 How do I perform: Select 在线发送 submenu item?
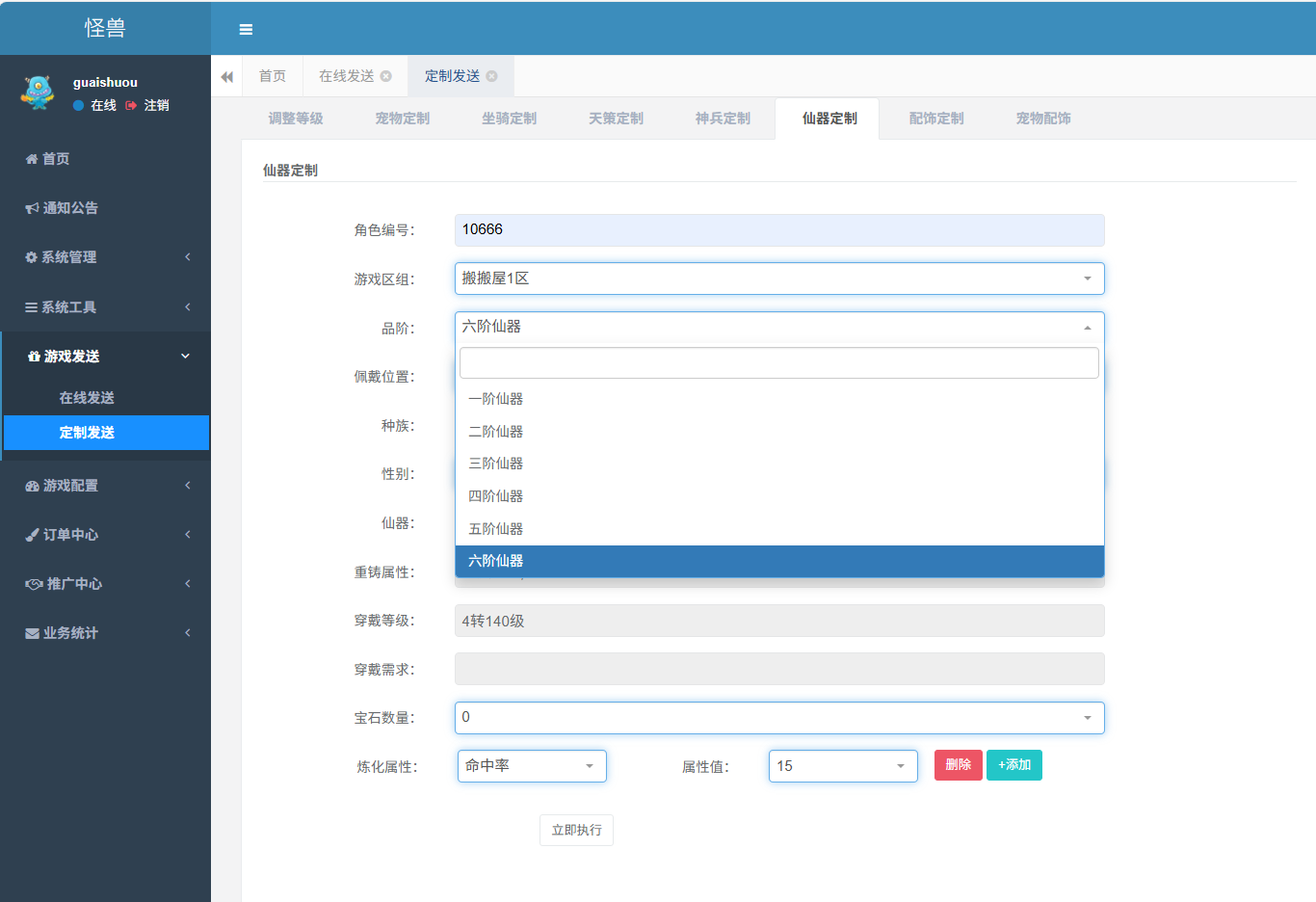[x=87, y=398]
